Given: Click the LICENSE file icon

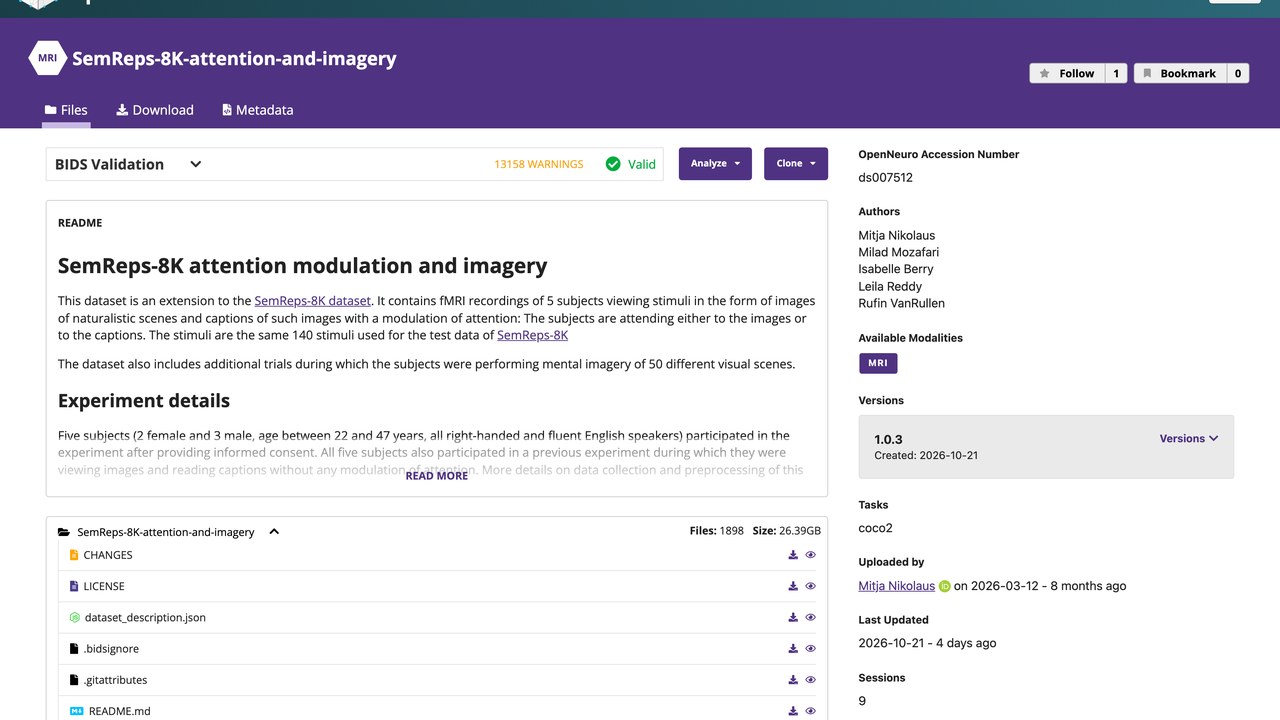Looking at the screenshot, I should (74, 586).
